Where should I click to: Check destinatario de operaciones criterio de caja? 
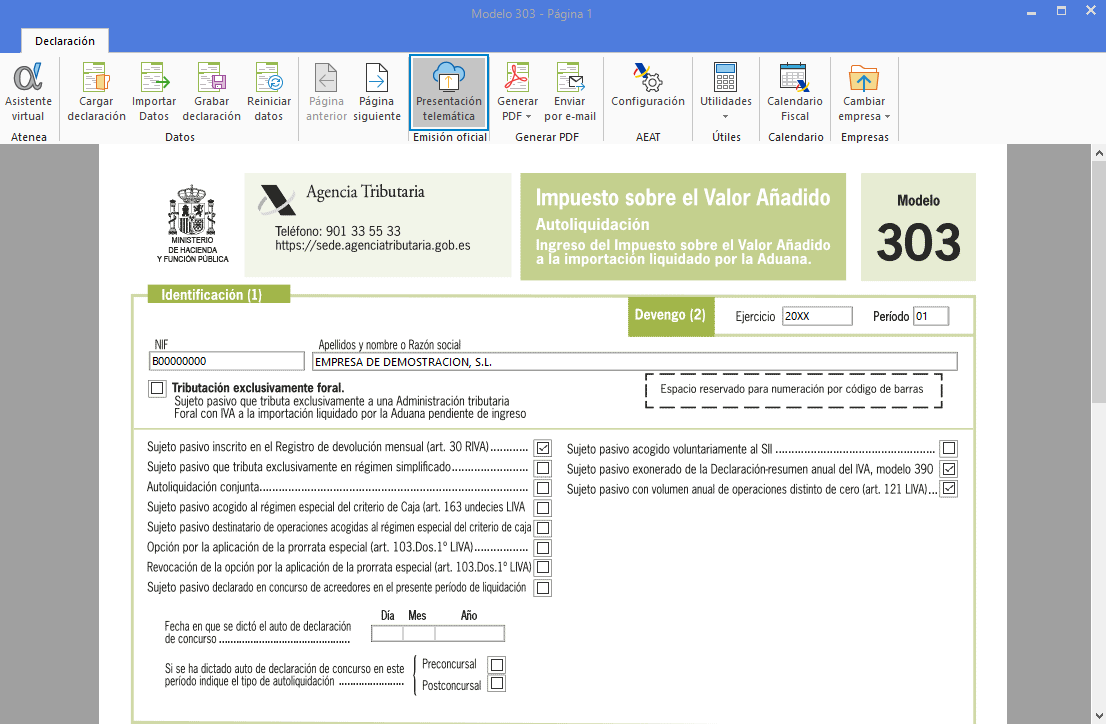(542, 527)
